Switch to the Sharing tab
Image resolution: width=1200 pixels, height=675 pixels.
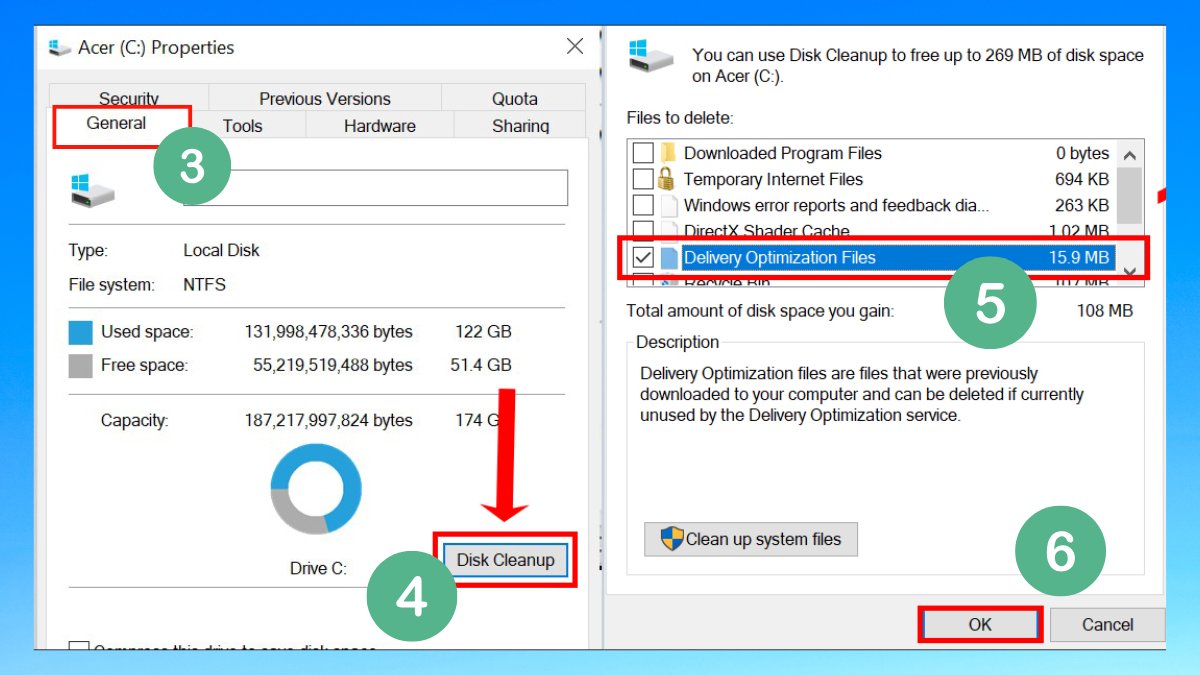pyautogui.click(x=520, y=125)
